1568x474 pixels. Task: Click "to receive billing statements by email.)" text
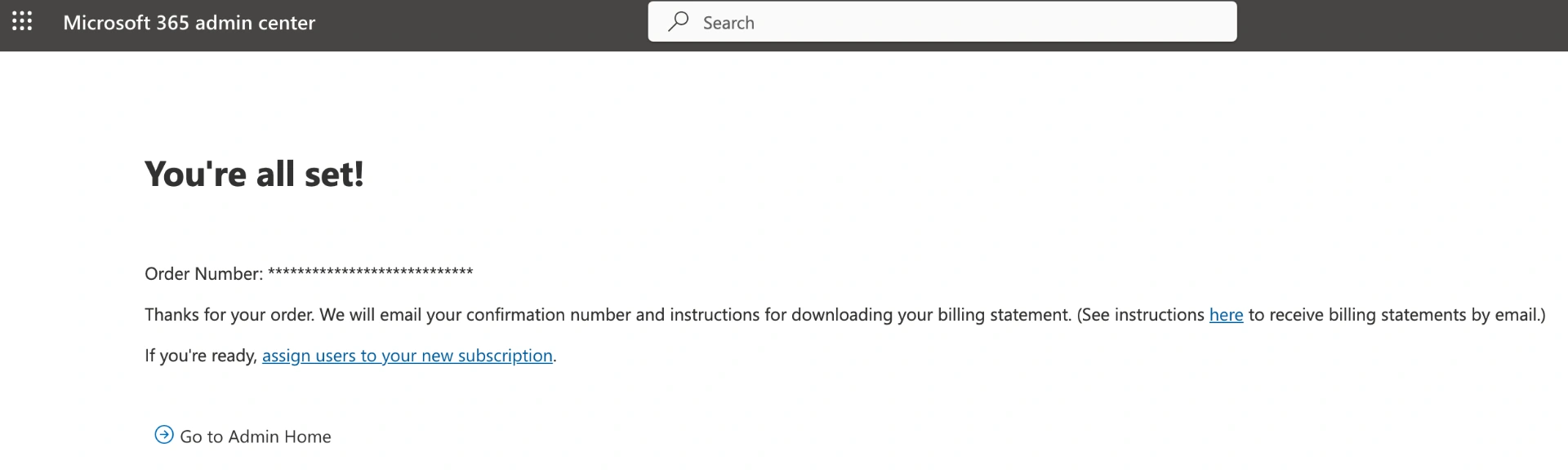(1396, 315)
